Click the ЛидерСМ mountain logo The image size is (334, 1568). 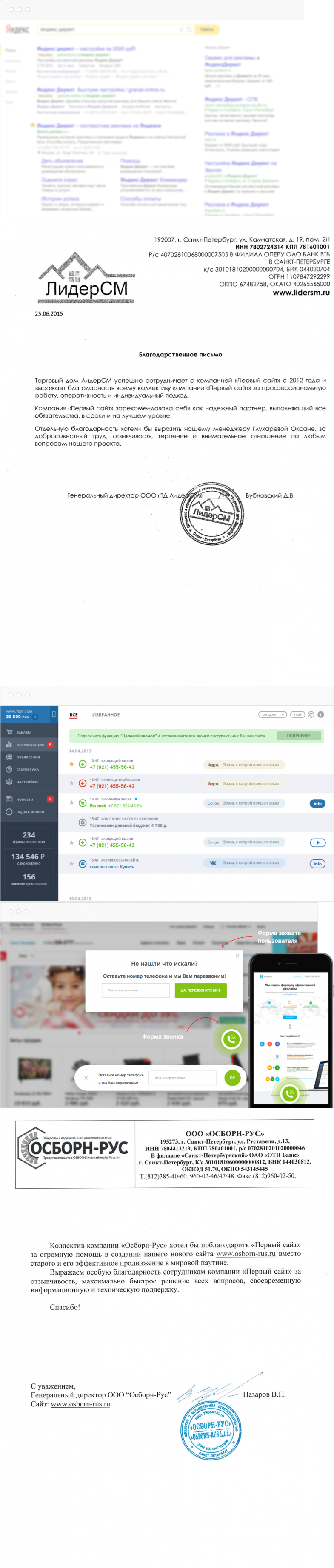point(86,278)
